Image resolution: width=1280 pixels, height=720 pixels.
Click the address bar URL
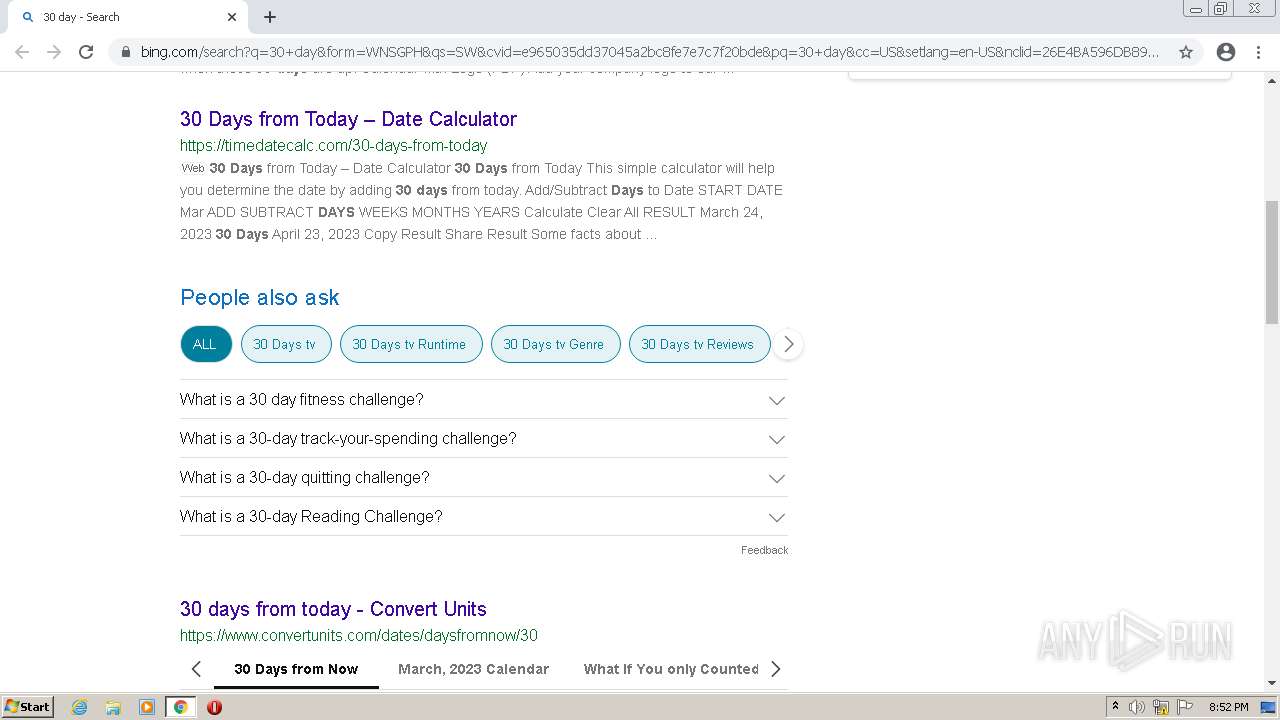tap(650, 52)
